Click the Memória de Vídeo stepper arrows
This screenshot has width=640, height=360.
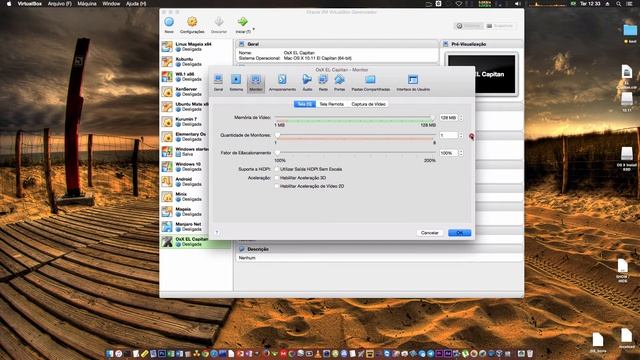[461, 118]
